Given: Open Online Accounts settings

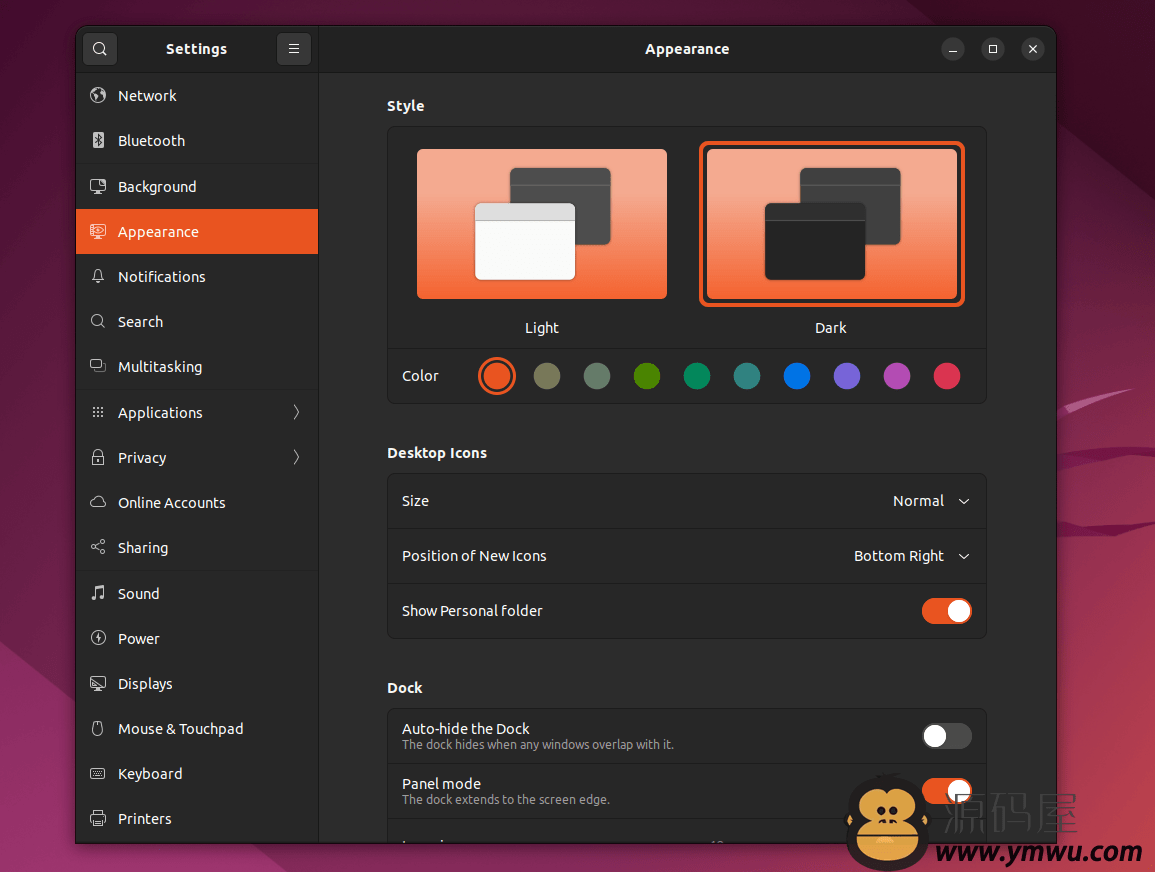Looking at the screenshot, I should [197, 503].
